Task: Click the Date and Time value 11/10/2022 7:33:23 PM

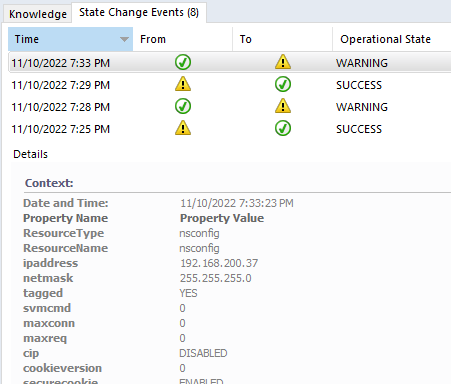Action: 237,203
